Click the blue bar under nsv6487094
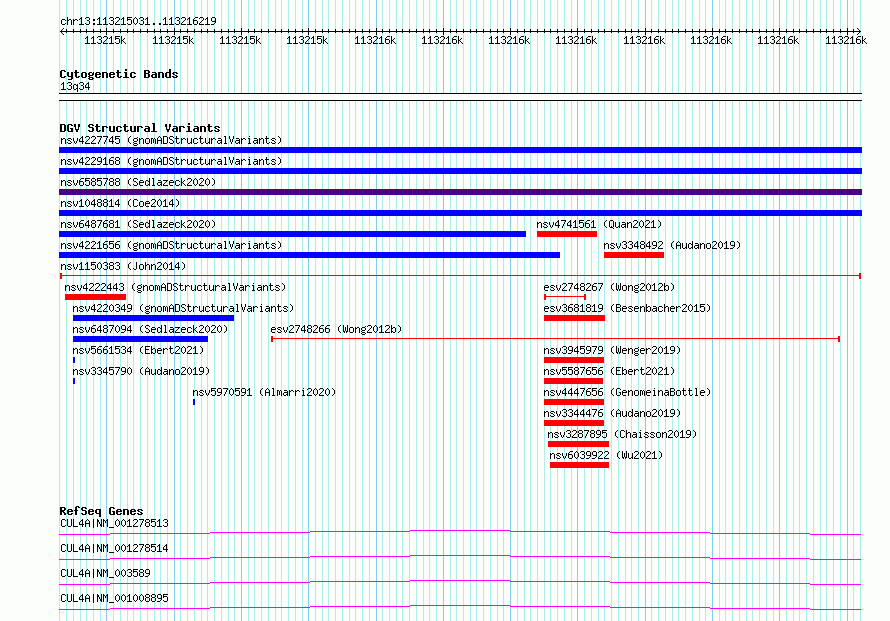This screenshot has height=621, width=890. (140, 339)
